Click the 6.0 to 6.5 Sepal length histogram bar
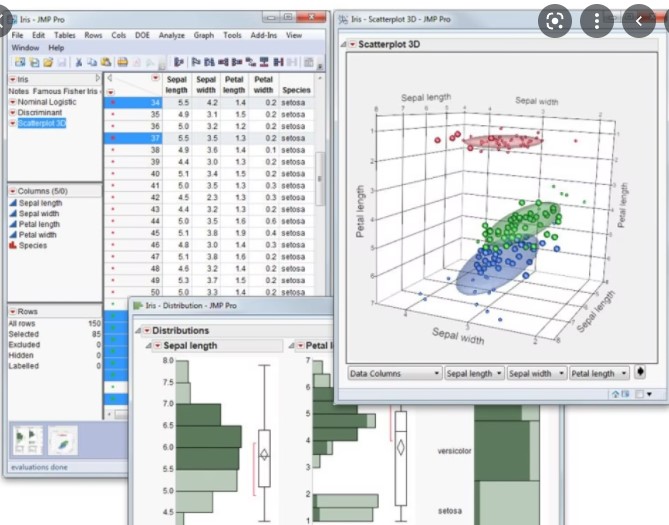The image size is (669, 525). (x=209, y=436)
